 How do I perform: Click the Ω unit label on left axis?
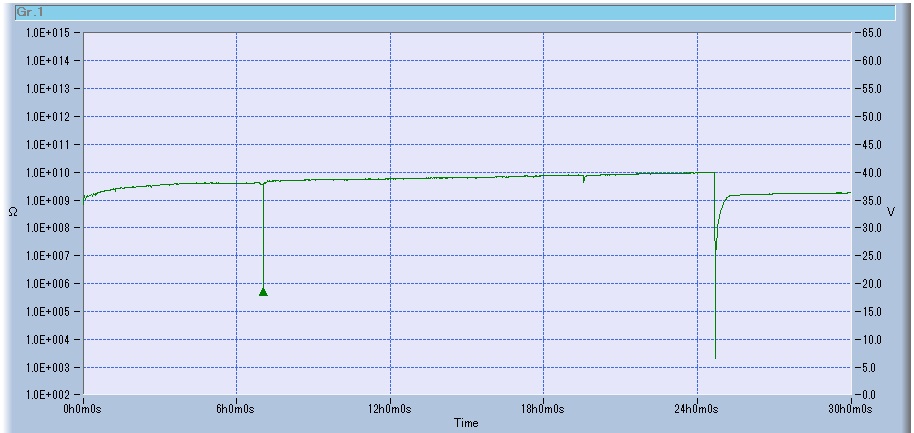pos(13,213)
